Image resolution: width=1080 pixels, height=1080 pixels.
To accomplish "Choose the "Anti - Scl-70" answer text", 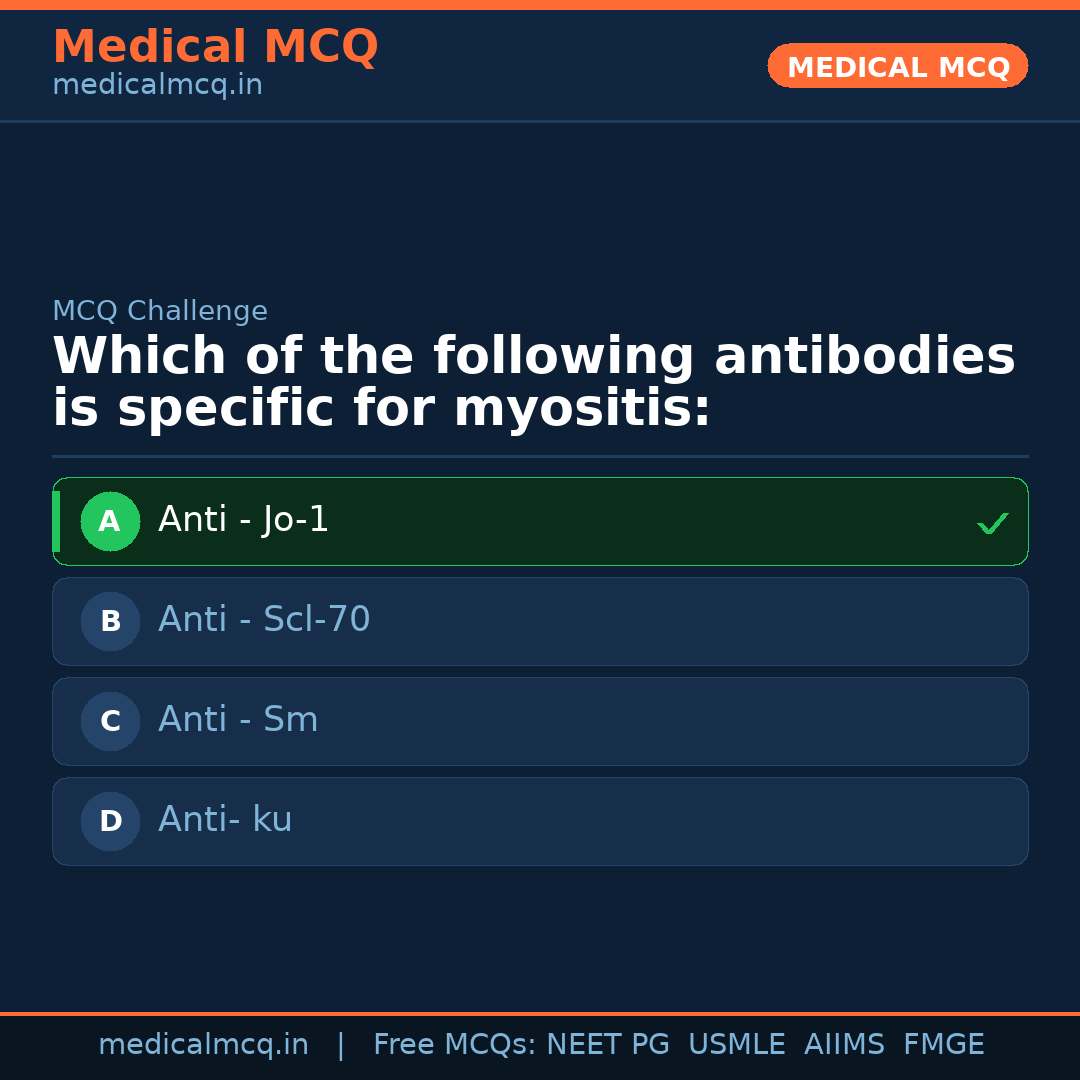I will coord(264,620).
